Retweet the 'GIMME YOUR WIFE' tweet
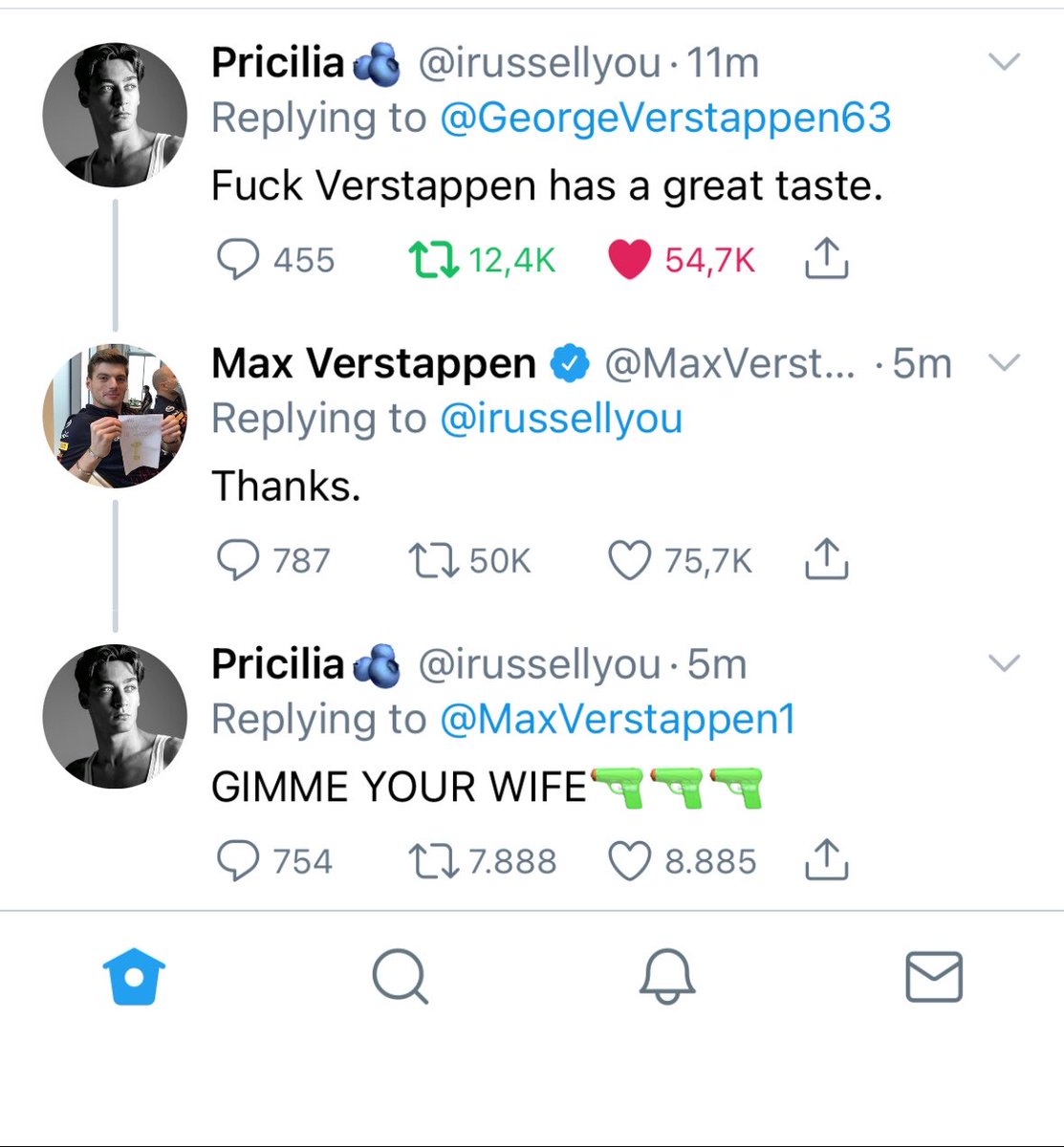This screenshot has width=1064, height=1147. [x=434, y=861]
